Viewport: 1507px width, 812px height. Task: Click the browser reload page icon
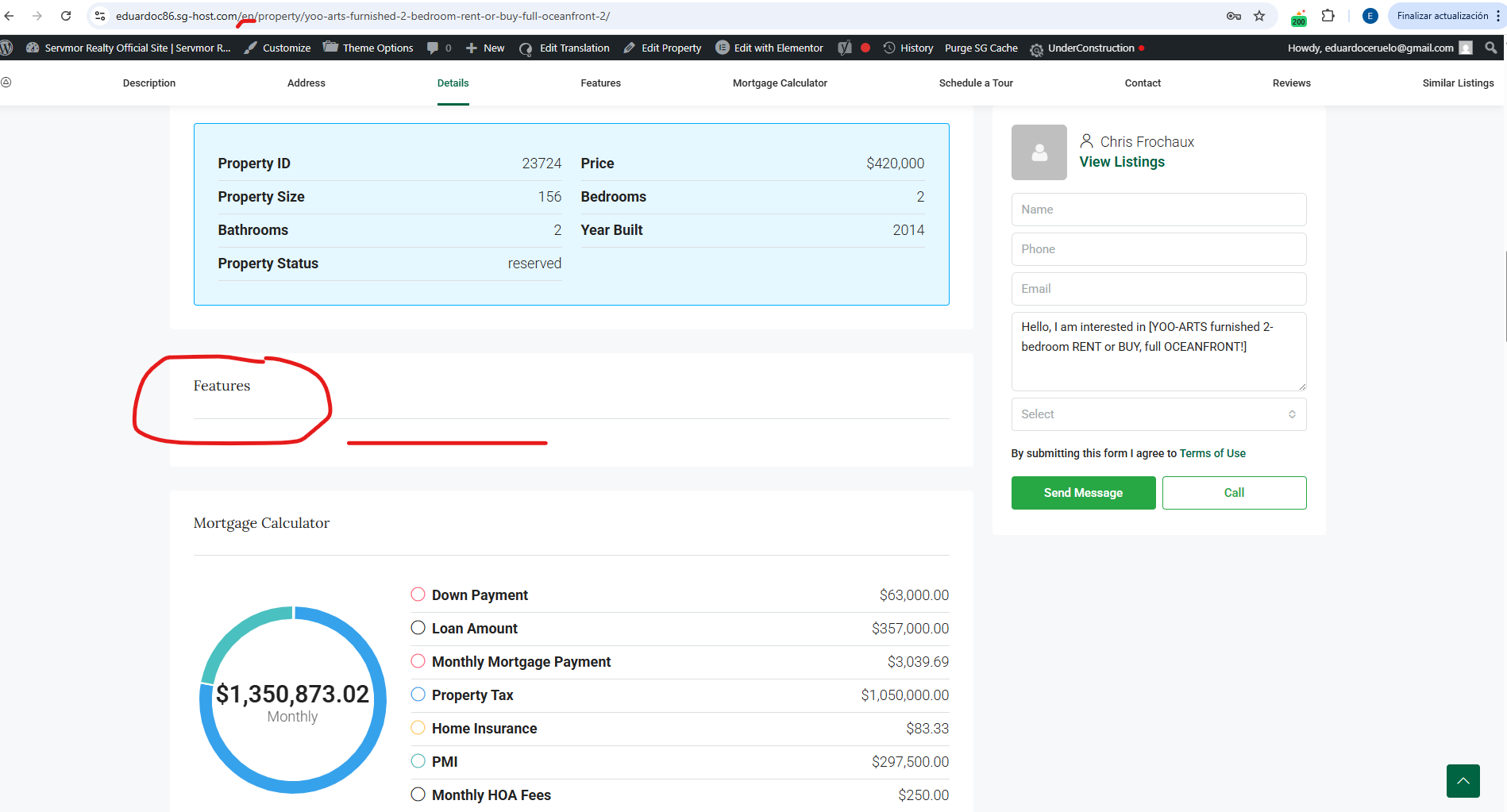click(x=66, y=16)
